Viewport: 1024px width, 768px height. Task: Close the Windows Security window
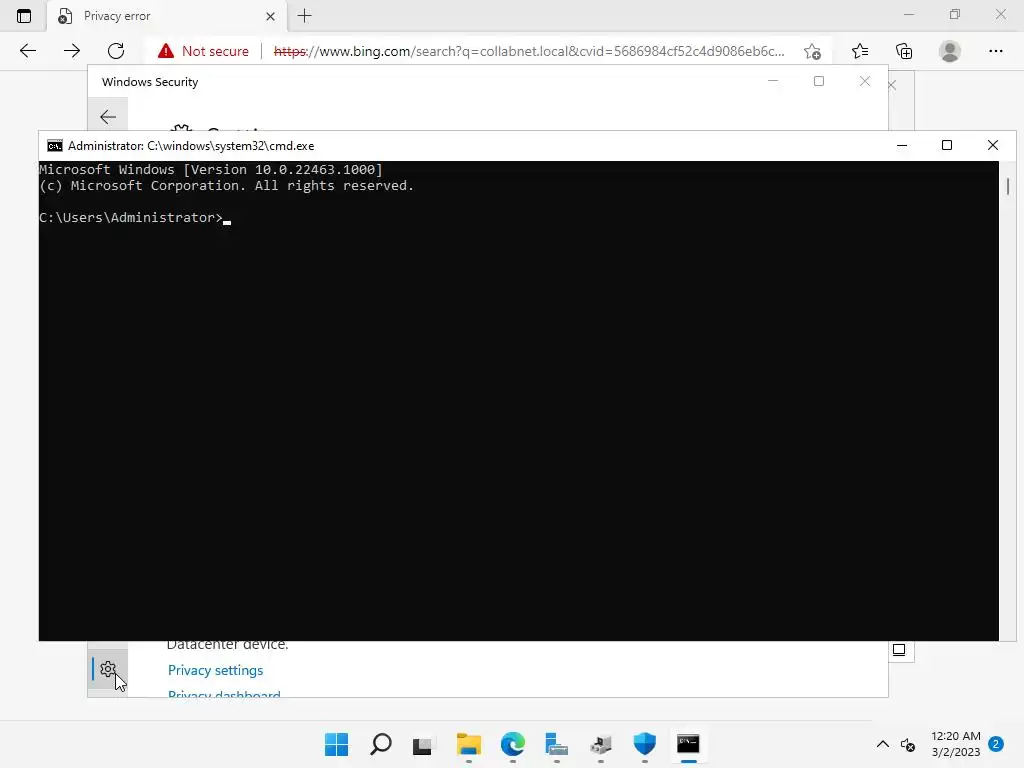pyautogui.click(x=865, y=81)
